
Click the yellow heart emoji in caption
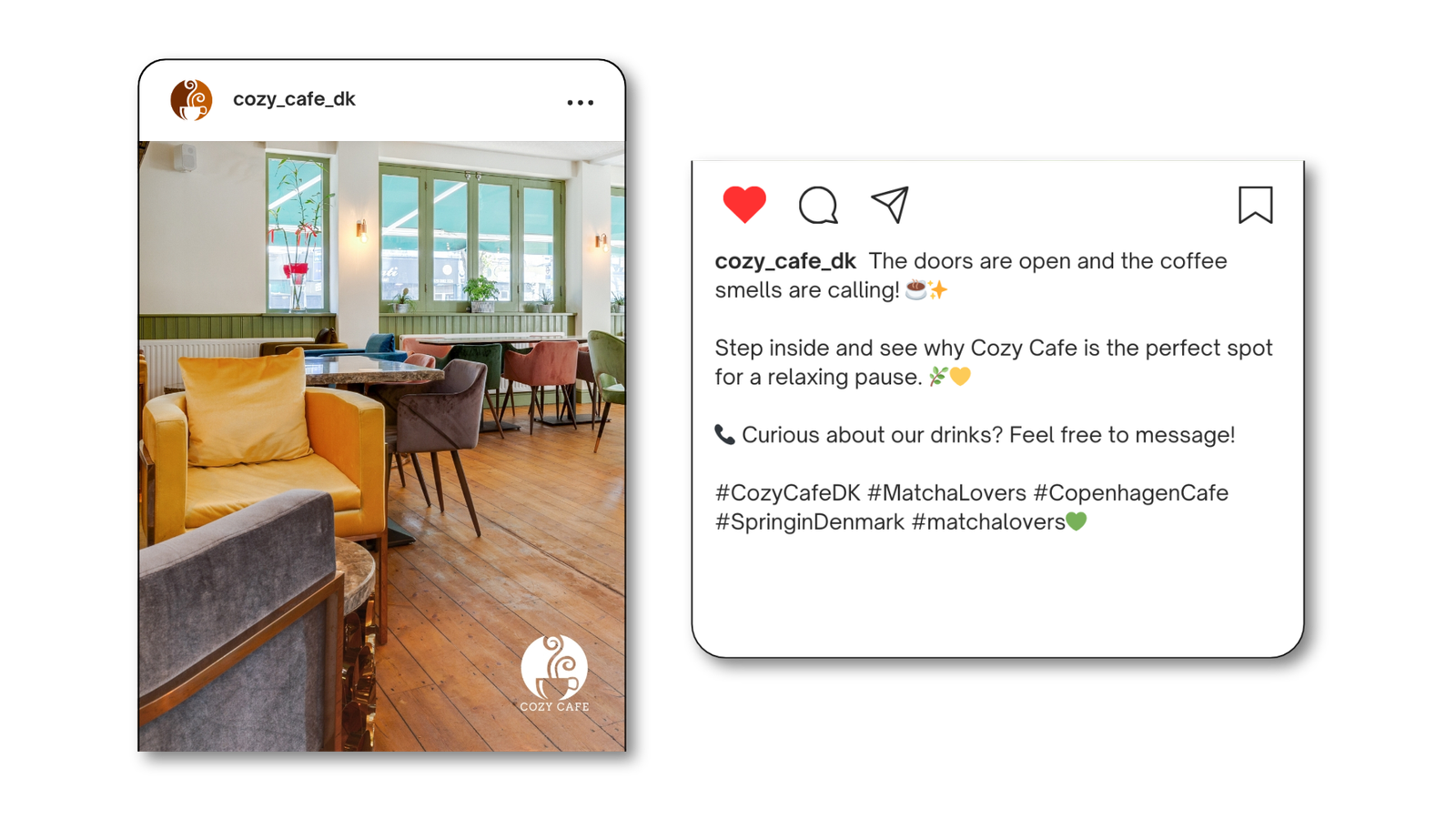(x=960, y=376)
